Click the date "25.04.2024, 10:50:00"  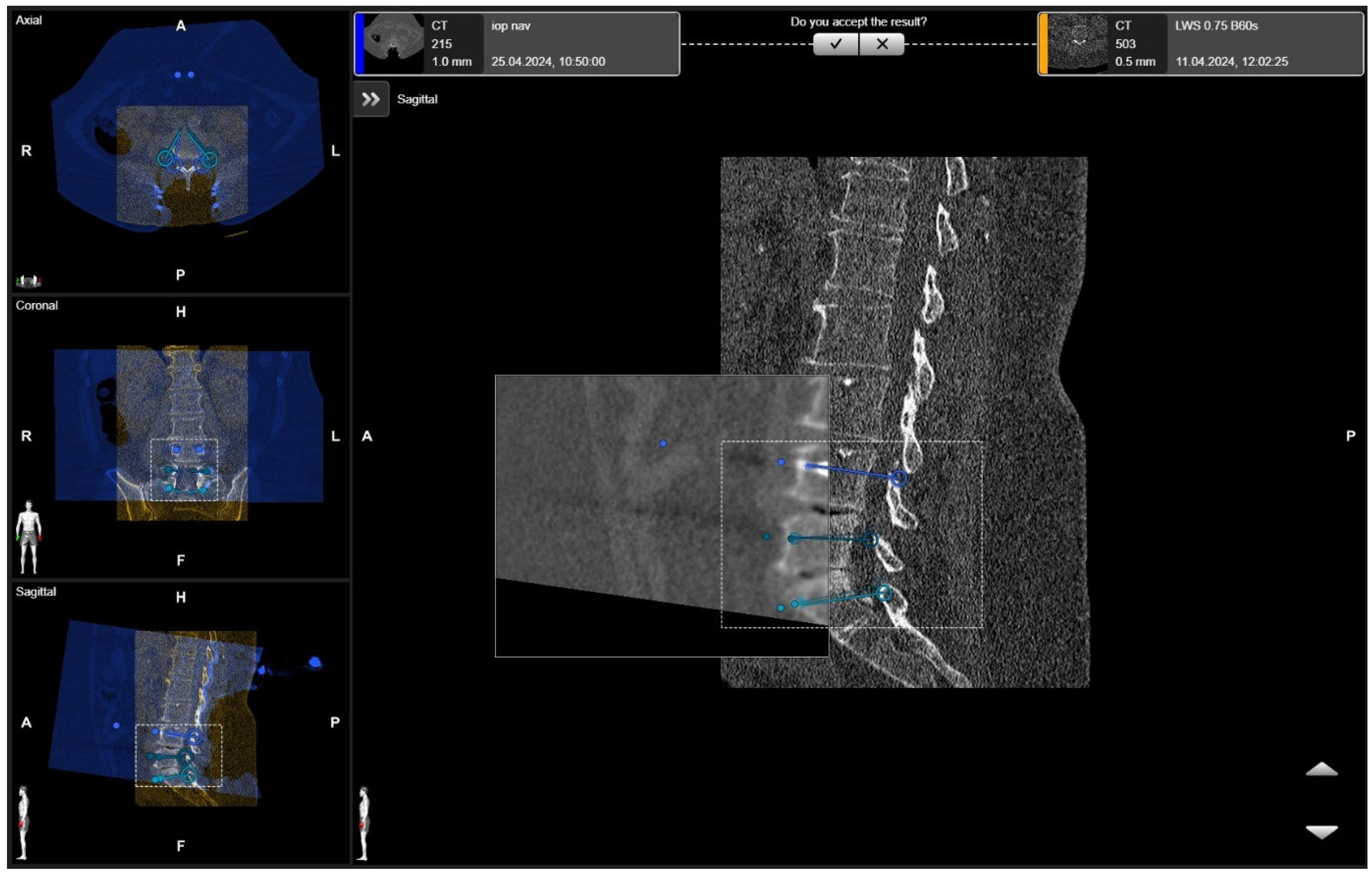click(x=548, y=61)
